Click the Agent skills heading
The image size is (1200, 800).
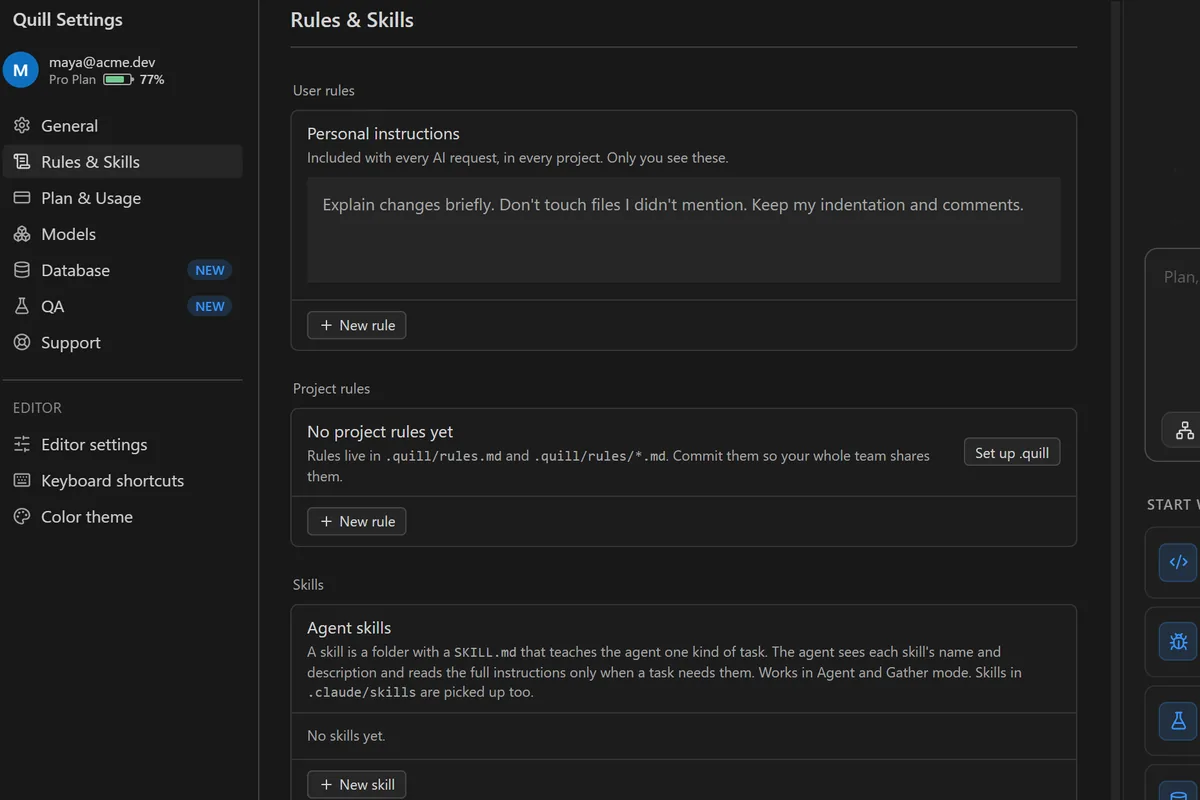(x=349, y=628)
